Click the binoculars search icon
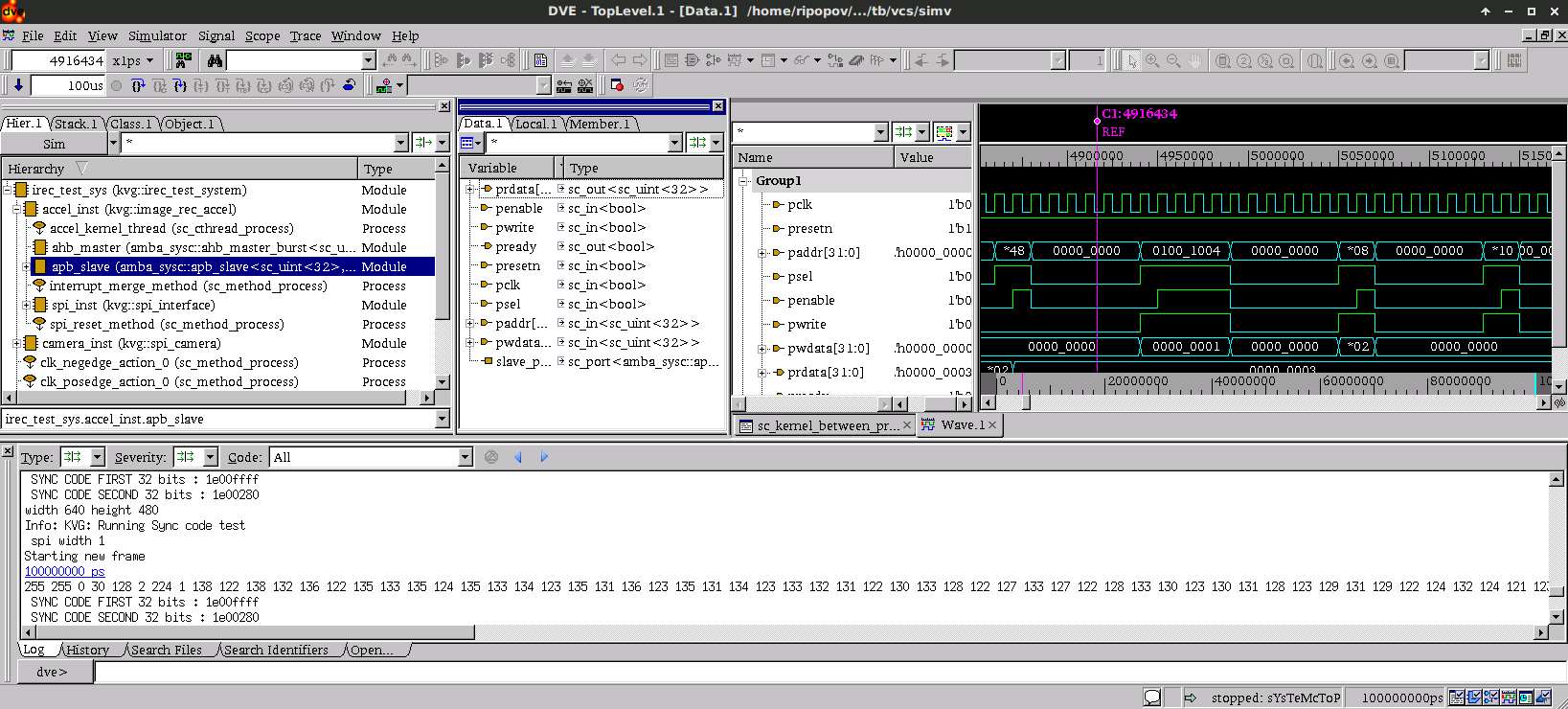Screen dimensions: 1568x709 (215, 60)
